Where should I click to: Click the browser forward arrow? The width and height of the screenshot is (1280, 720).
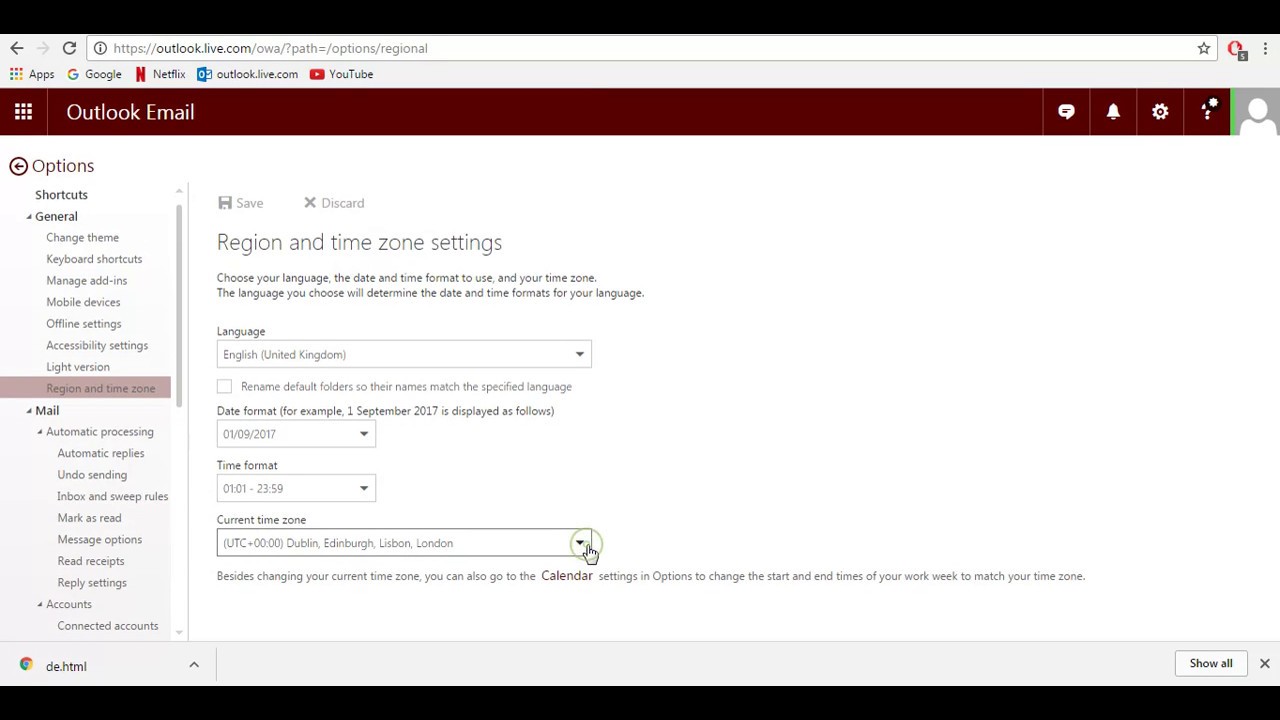43,48
